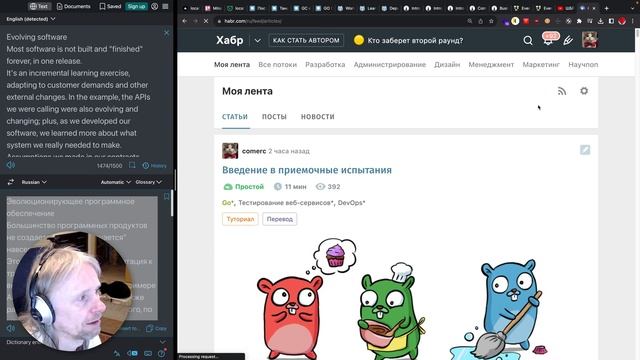Open Habr search magnifier icon

(x=528, y=40)
